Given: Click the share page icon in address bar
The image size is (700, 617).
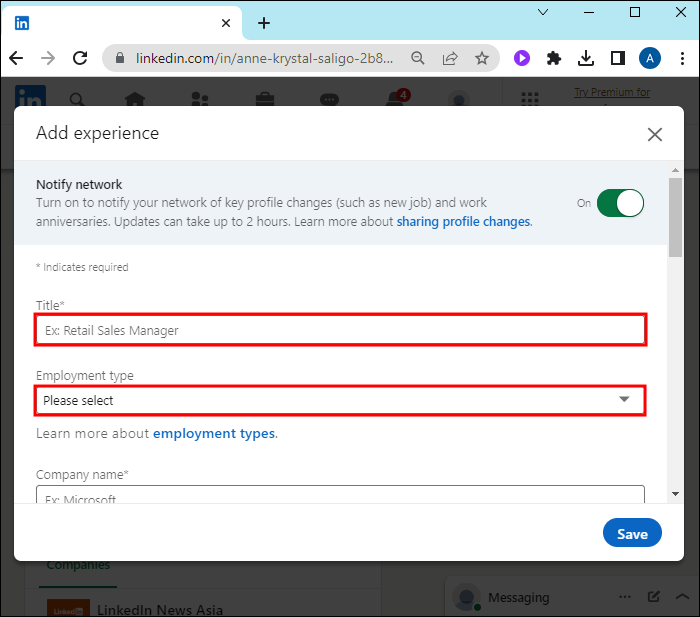Looking at the screenshot, I should (x=450, y=58).
